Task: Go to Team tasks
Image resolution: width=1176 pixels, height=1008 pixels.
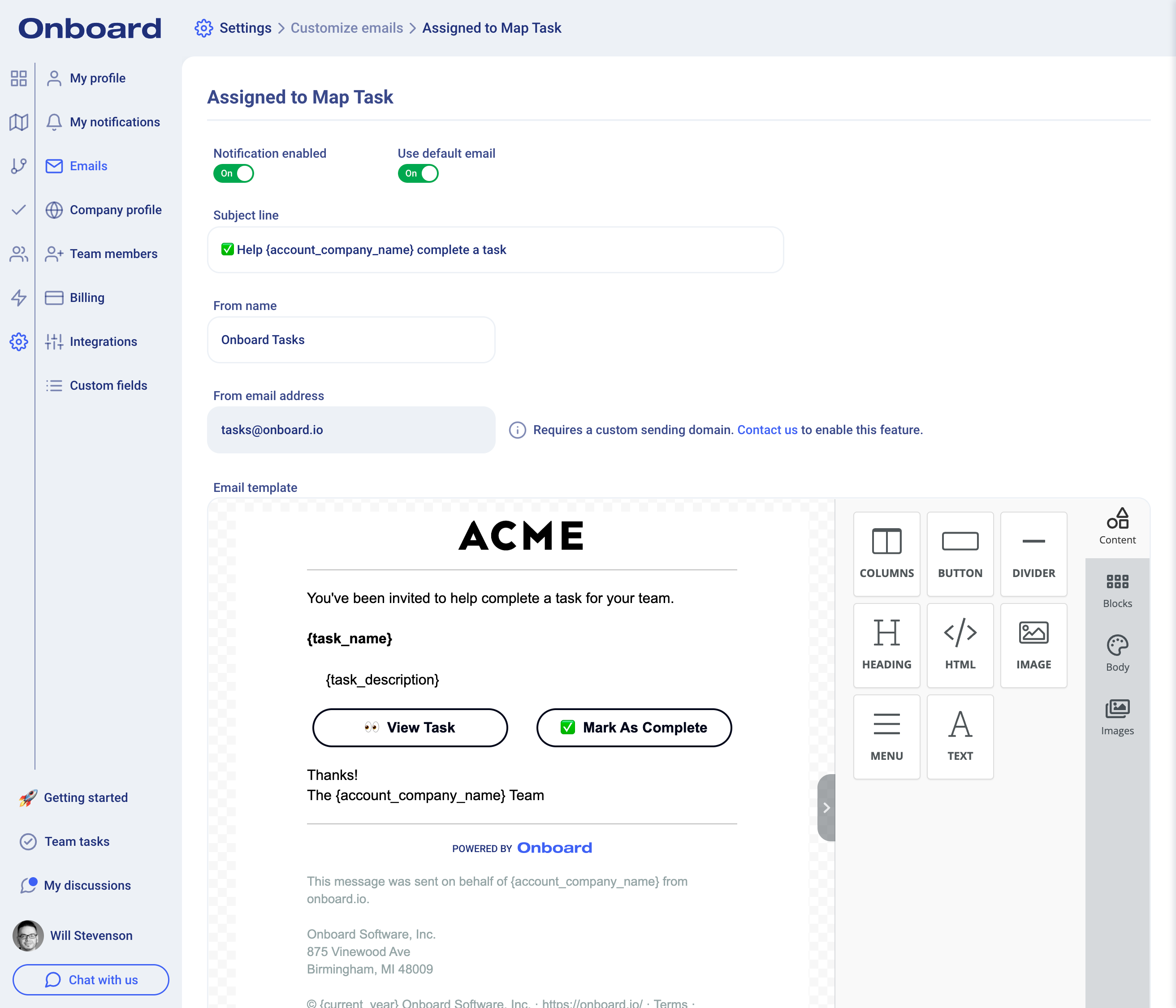Action: pos(65,842)
